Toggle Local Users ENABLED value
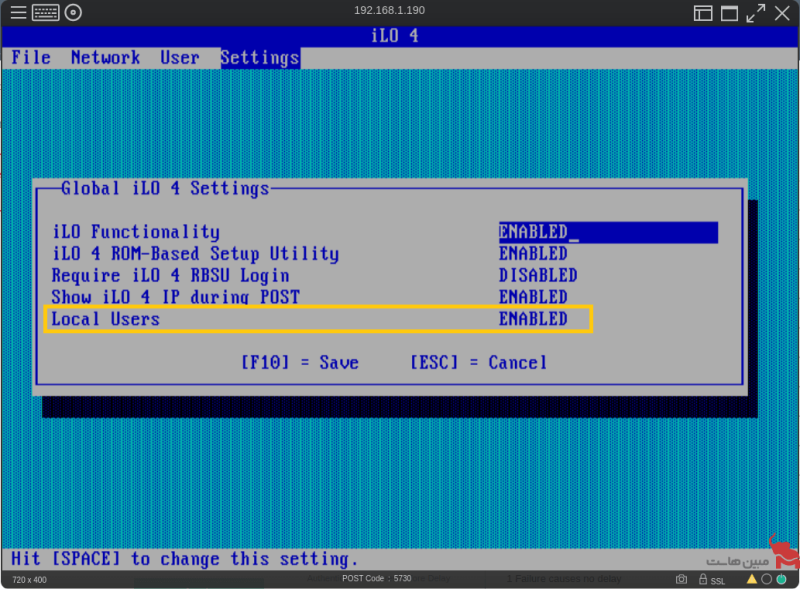The image size is (800, 589). pos(533,319)
